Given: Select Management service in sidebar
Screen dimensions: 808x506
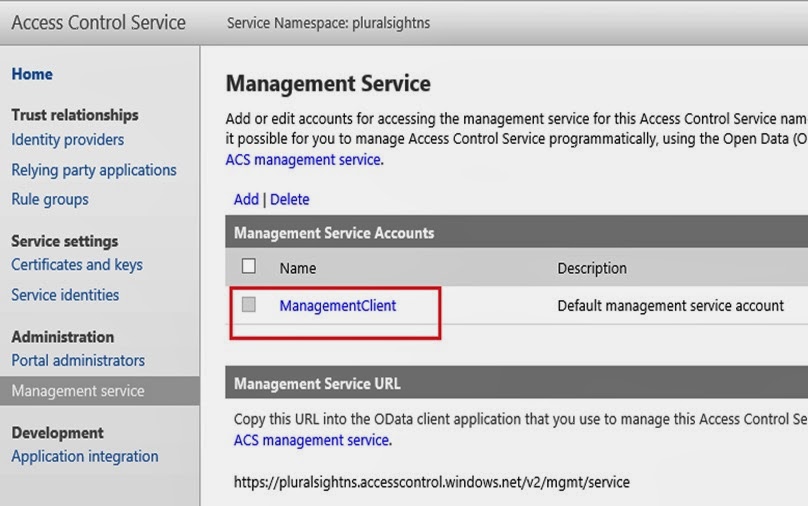Looking at the screenshot, I should pos(78,391).
